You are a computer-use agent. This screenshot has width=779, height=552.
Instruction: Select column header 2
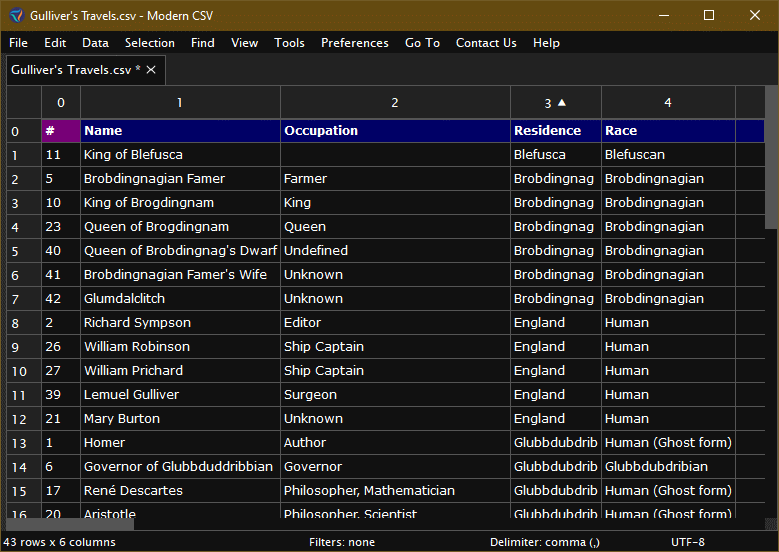click(395, 102)
